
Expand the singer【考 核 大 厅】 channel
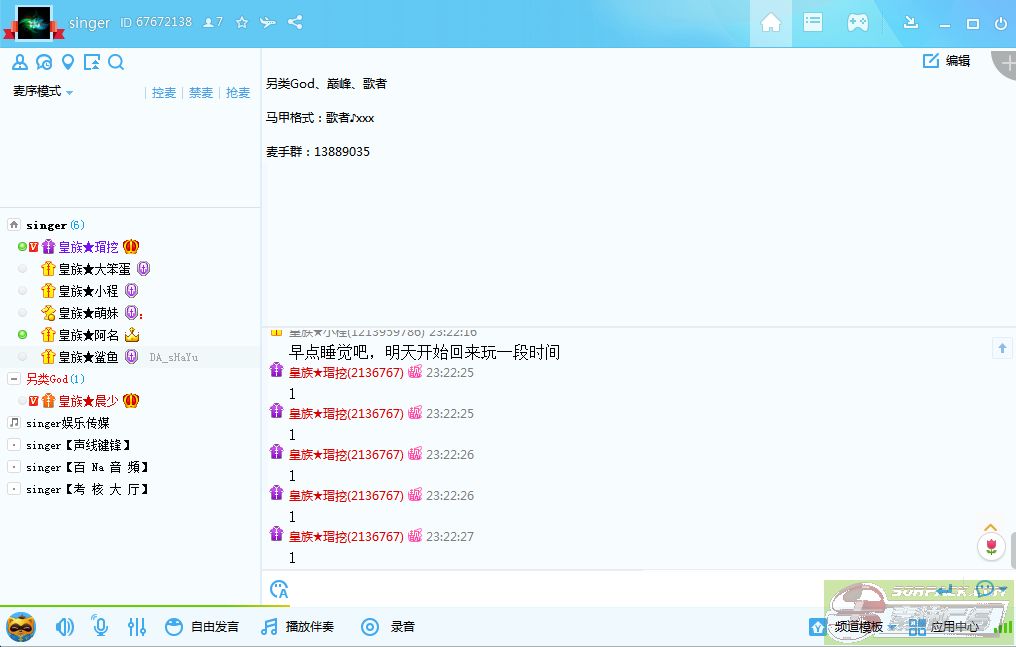click(14, 489)
